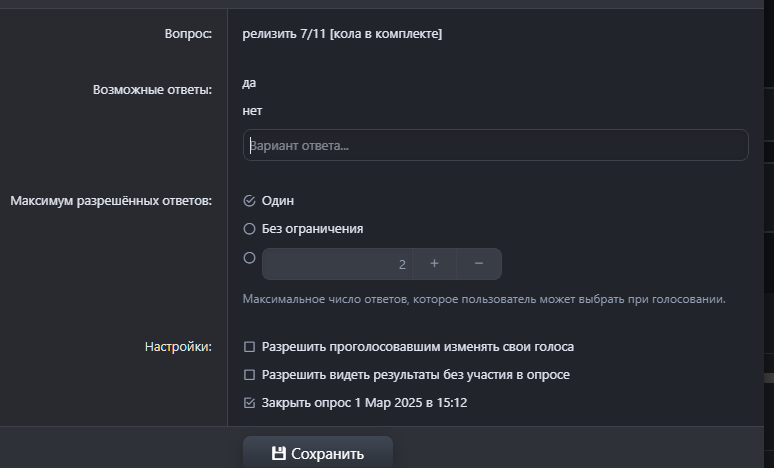774x468 pixels.
Task: Click the Максимальное число ответов hint text
Action: (x=483, y=299)
